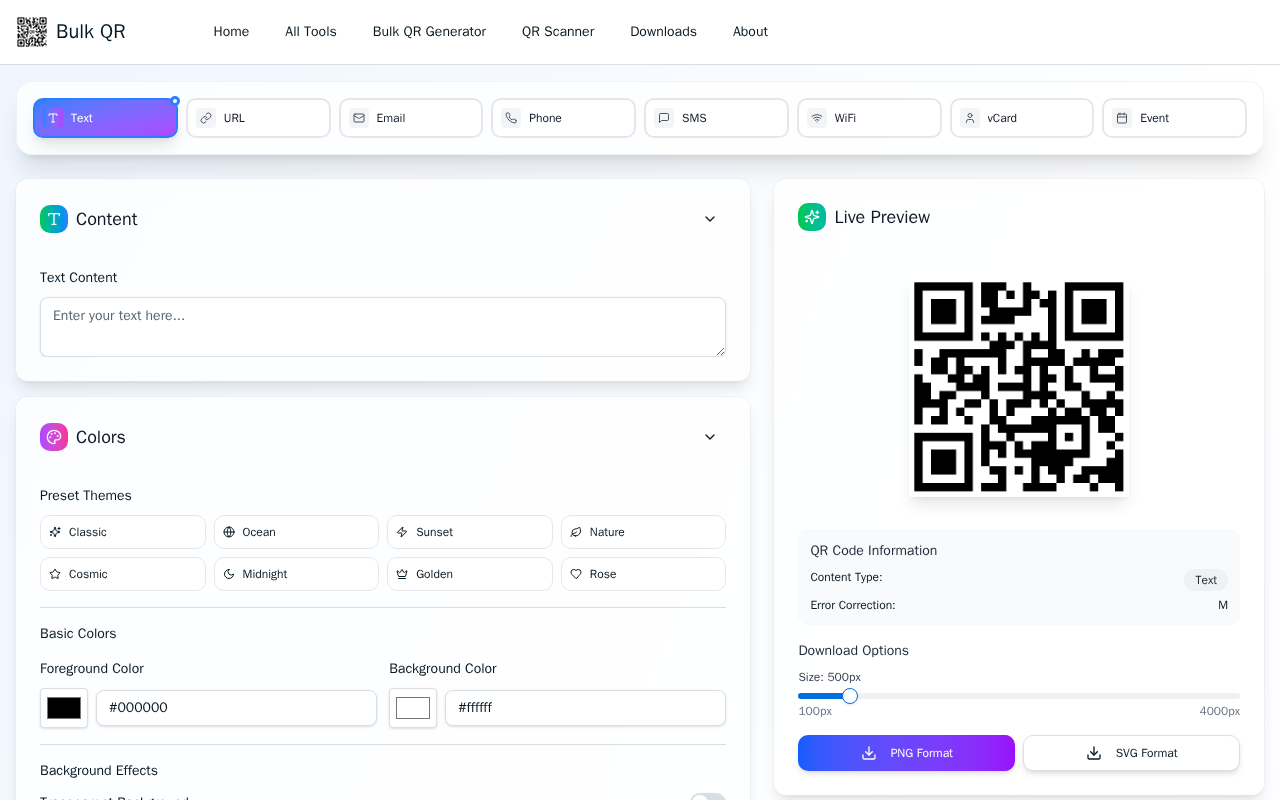Click the vCard person icon
Image resolution: width=1280 pixels, height=800 pixels.
(970, 118)
